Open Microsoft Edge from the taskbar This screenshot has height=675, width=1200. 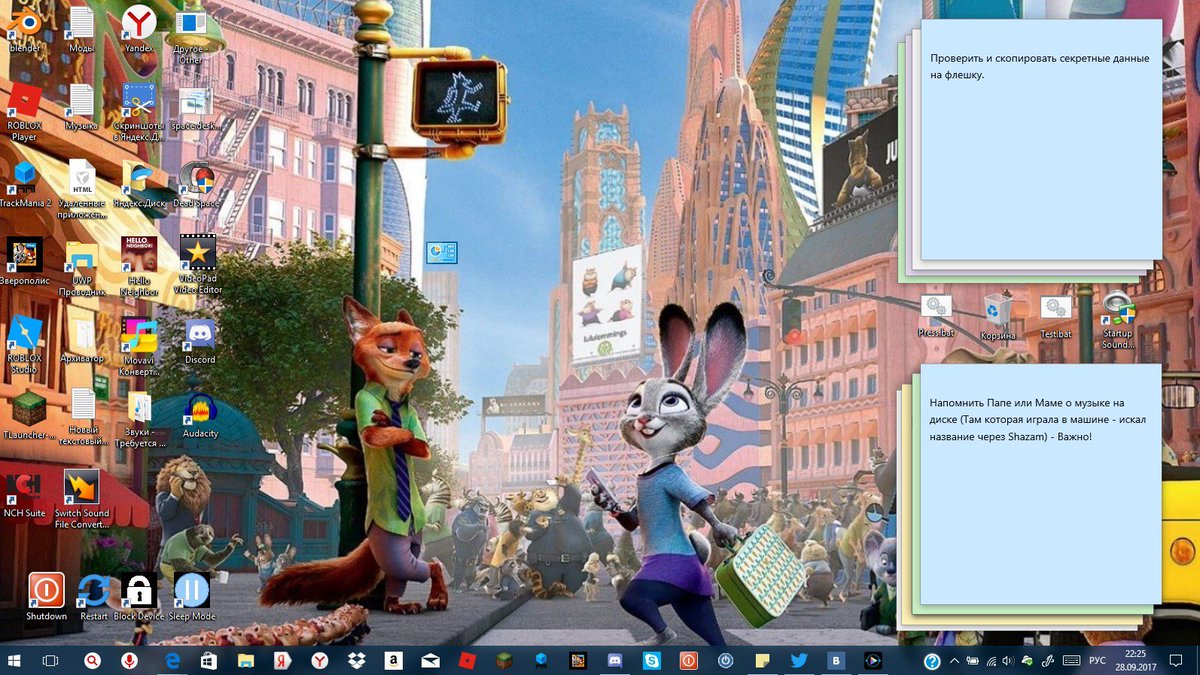[172, 660]
